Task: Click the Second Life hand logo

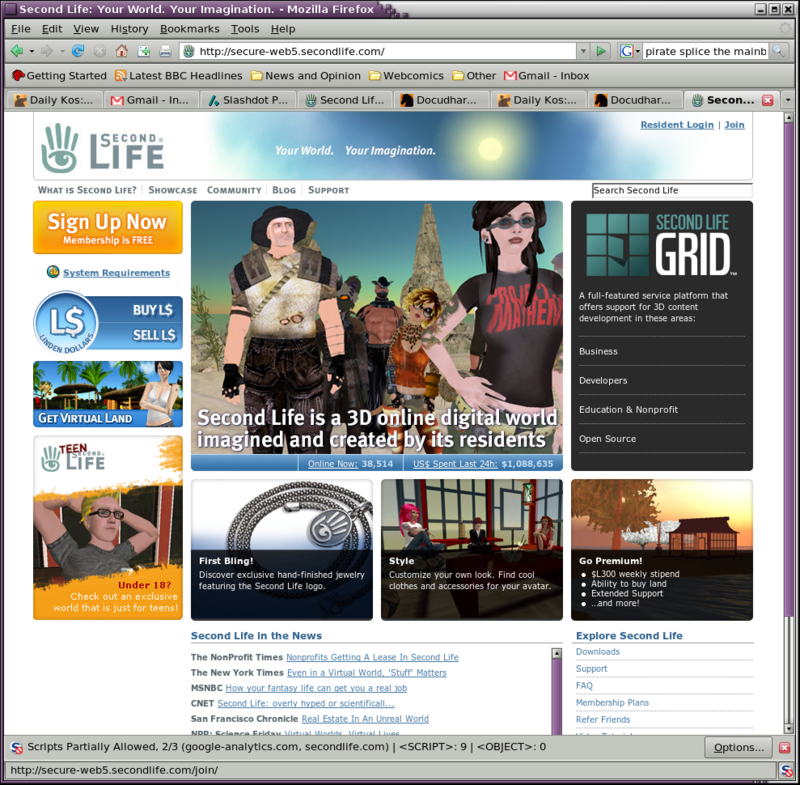Action: coord(60,148)
